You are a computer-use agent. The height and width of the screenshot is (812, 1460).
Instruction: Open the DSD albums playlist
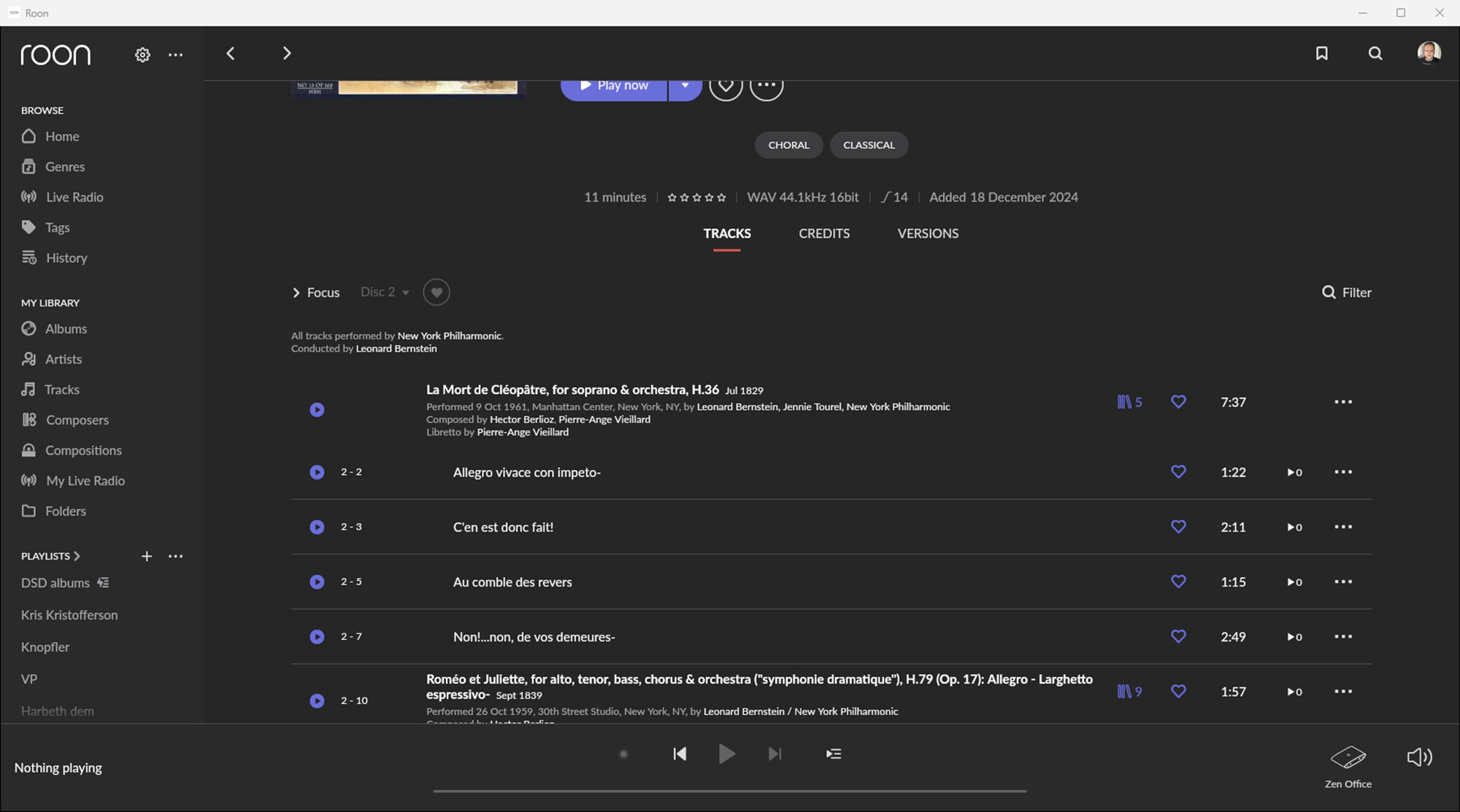(x=65, y=583)
